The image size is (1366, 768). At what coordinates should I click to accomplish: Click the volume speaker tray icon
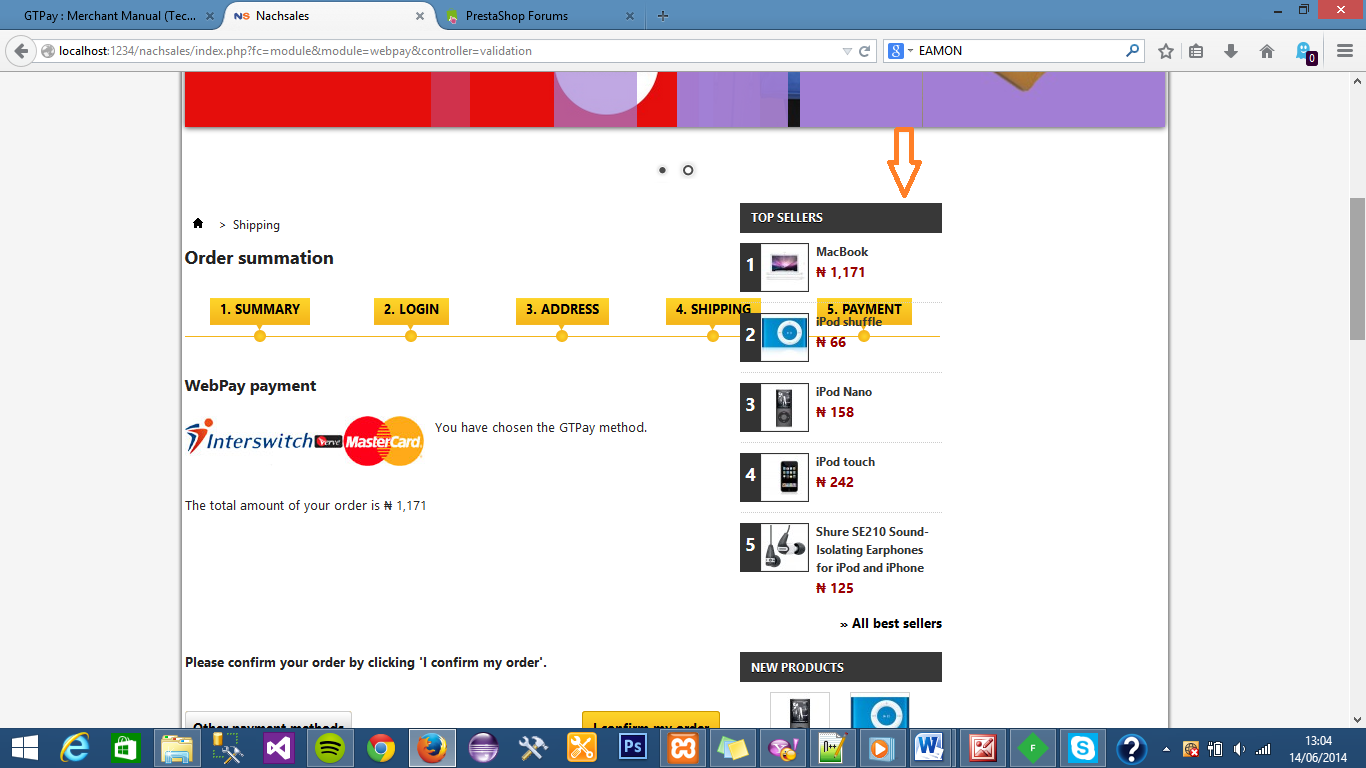(x=1240, y=748)
